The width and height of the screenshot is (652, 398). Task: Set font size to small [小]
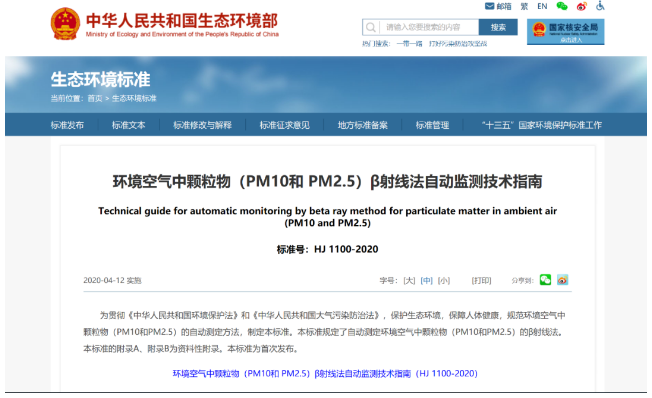click(x=444, y=281)
